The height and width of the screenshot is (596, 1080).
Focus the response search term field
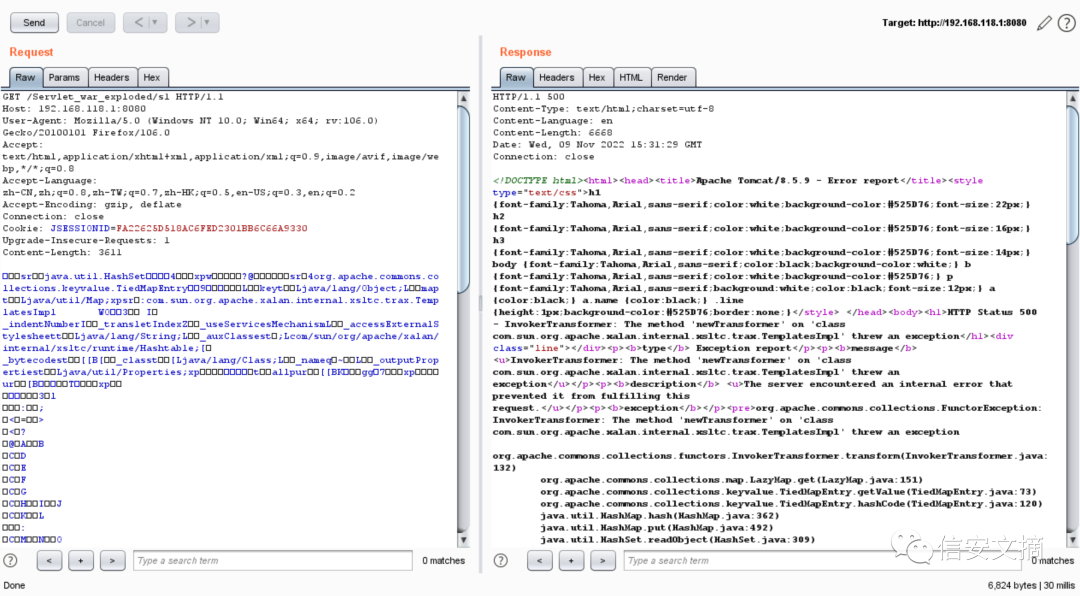(823, 561)
